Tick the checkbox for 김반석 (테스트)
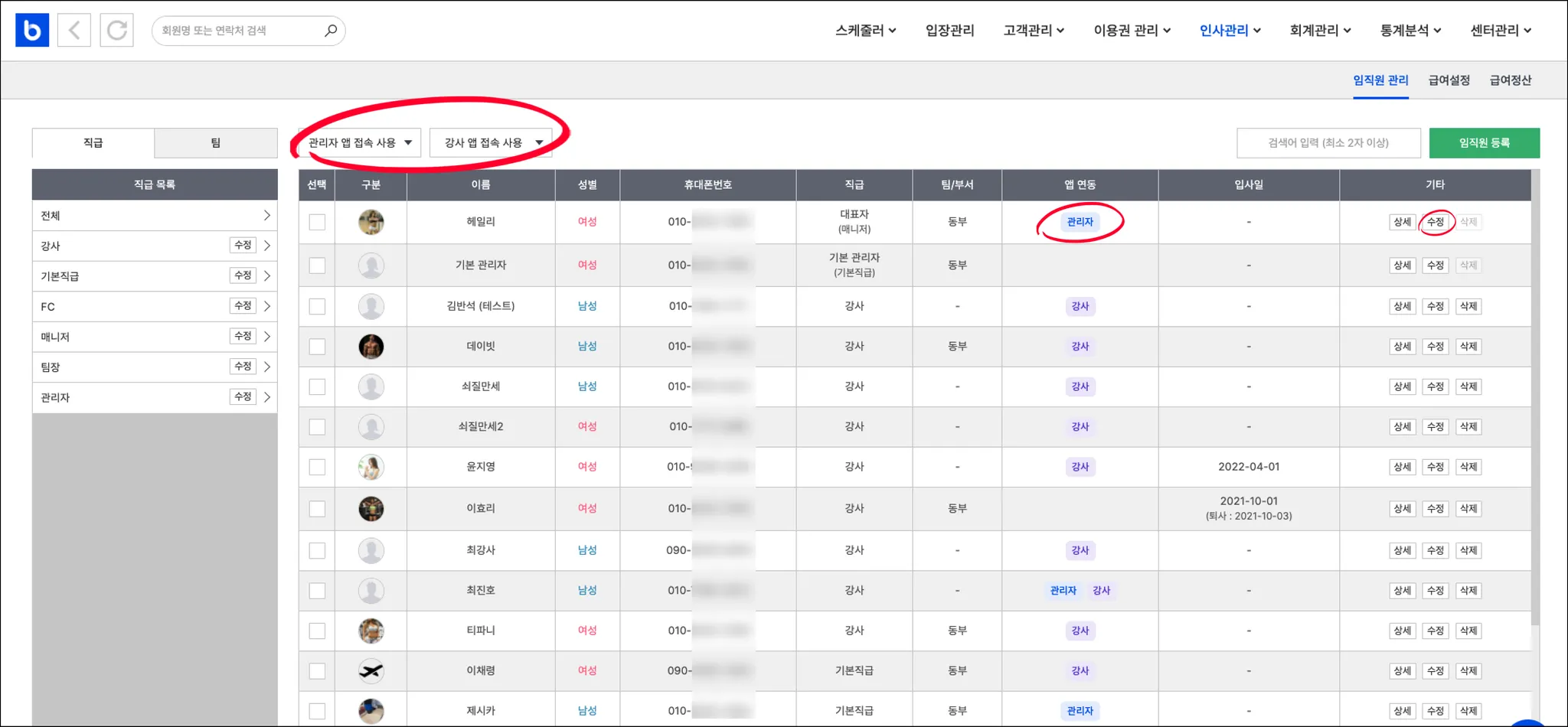The image size is (1568, 727). coord(317,306)
